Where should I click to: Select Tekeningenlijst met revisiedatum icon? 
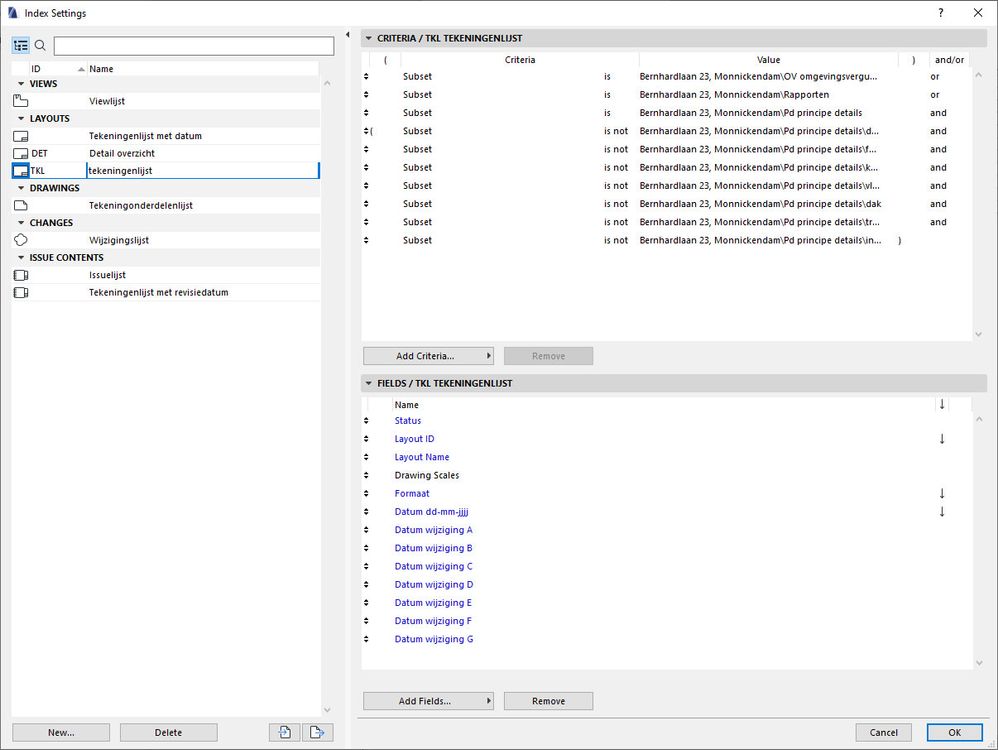[x=20, y=292]
